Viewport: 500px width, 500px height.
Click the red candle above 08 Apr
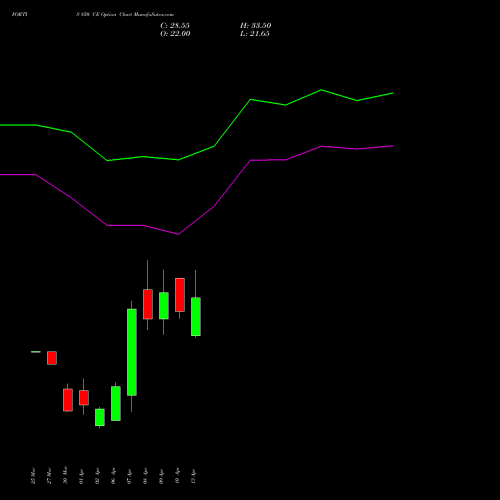148,304
